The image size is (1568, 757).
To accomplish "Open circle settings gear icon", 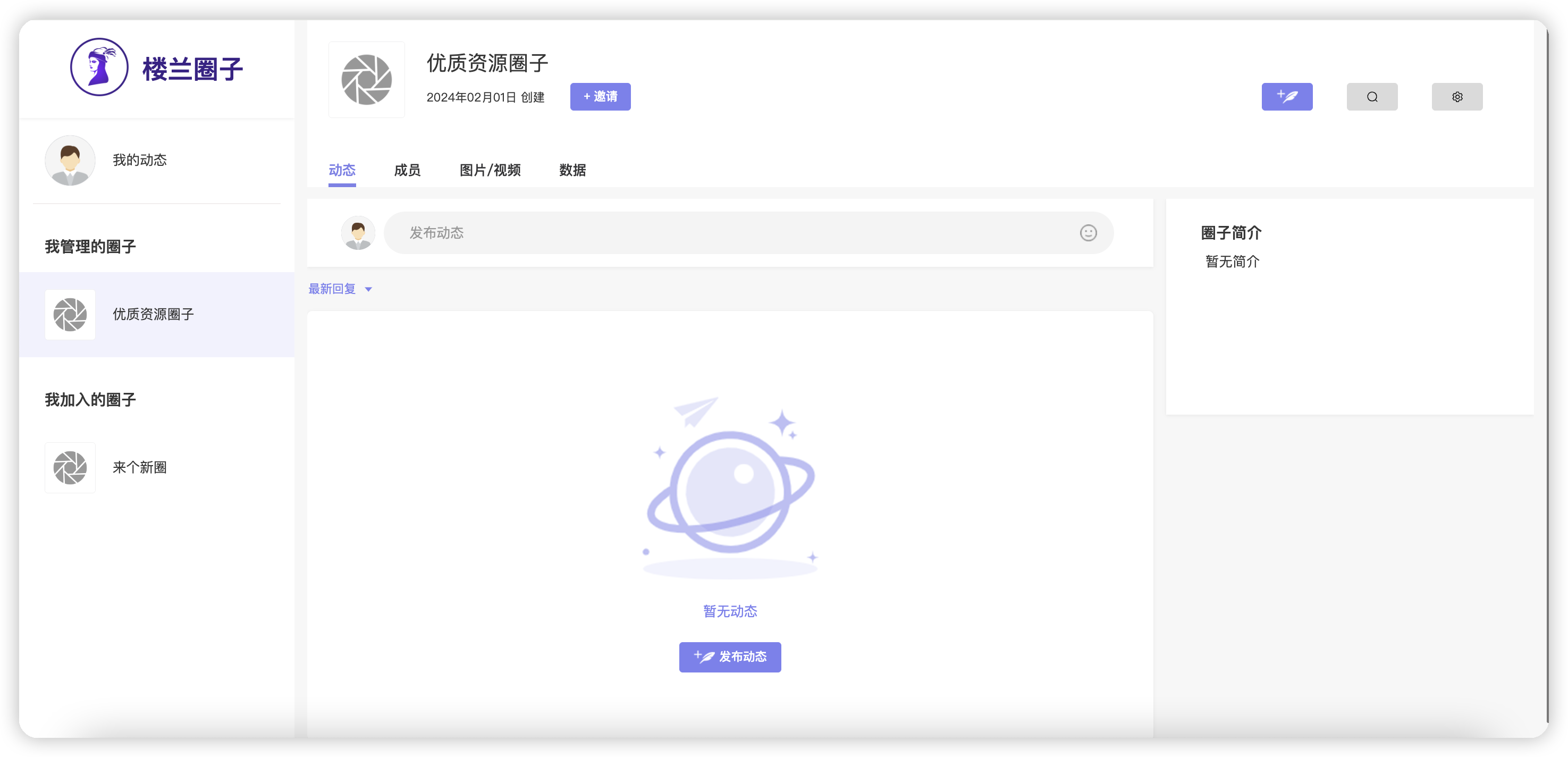I will 1457,96.
